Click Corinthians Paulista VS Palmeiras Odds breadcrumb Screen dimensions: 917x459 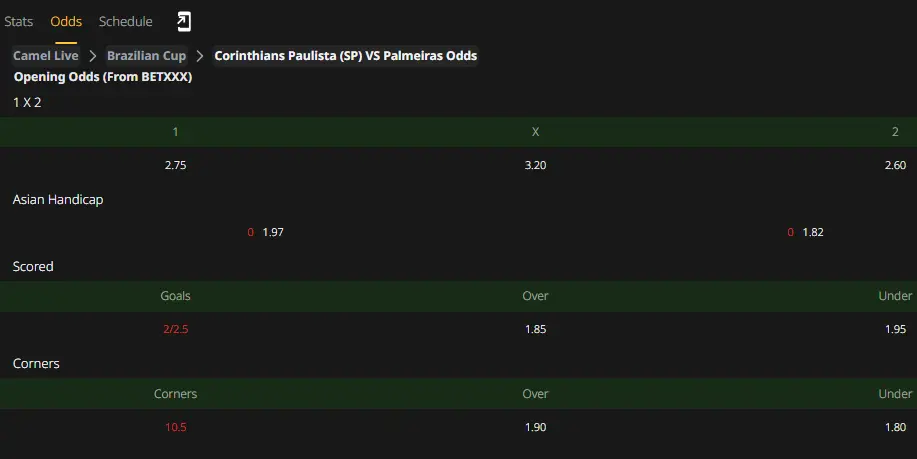346,56
